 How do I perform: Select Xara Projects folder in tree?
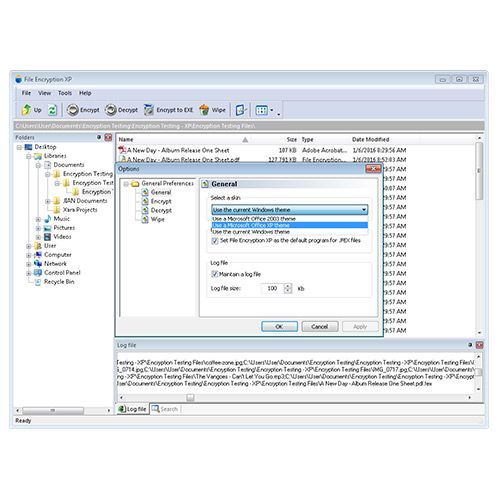[80, 210]
